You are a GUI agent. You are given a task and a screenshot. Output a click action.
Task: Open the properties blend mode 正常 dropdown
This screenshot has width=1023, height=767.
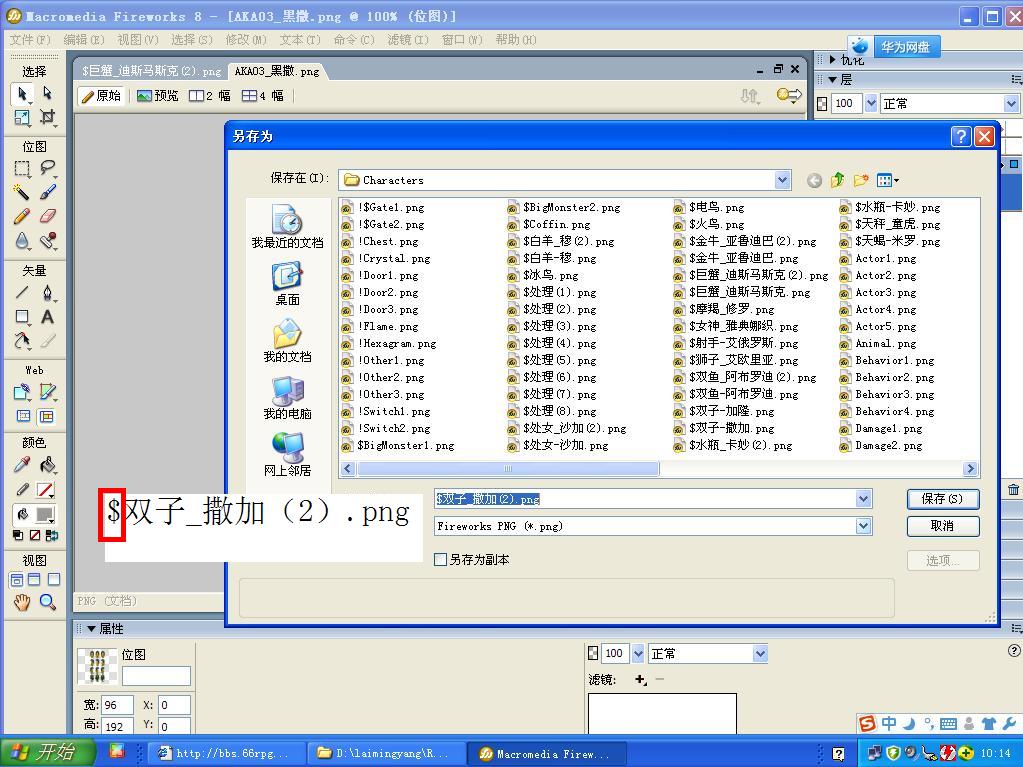[x=759, y=654]
